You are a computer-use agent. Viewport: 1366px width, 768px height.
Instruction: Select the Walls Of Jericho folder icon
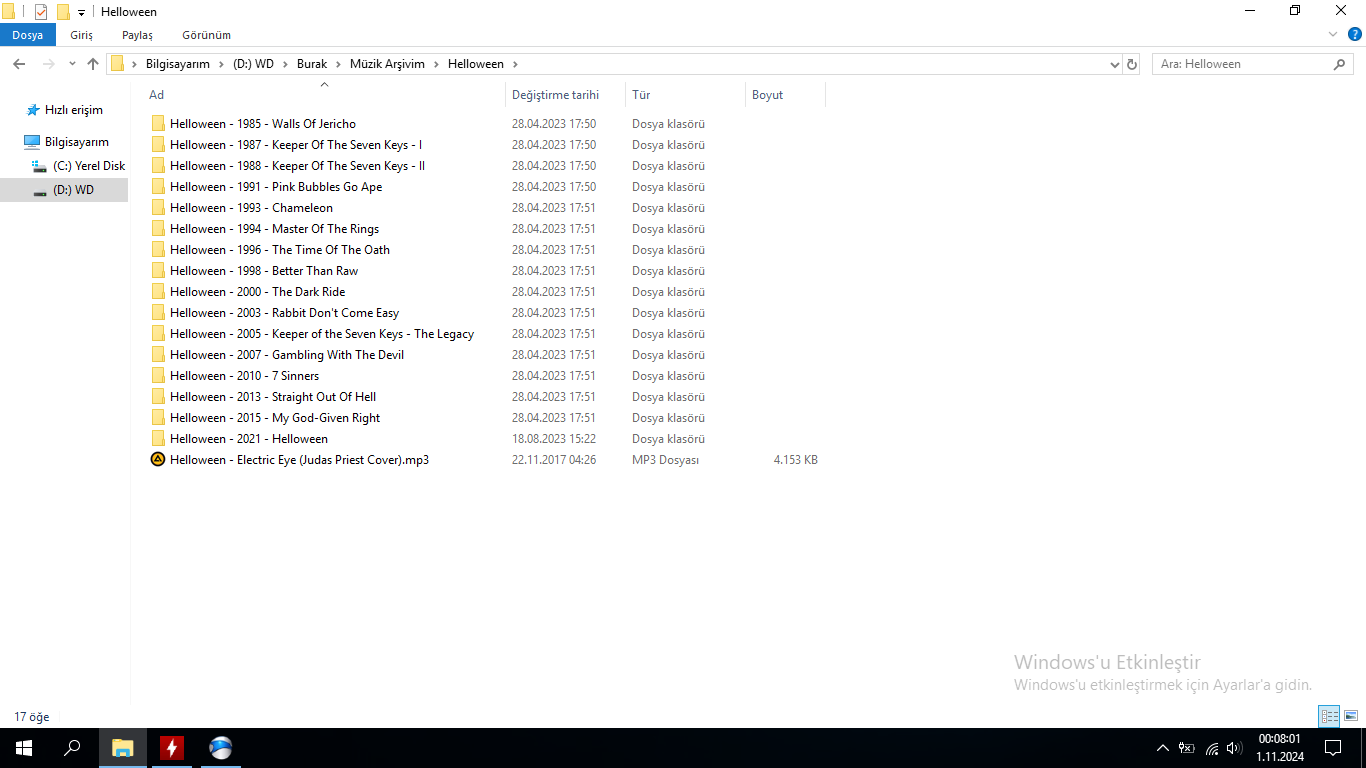coord(158,124)
